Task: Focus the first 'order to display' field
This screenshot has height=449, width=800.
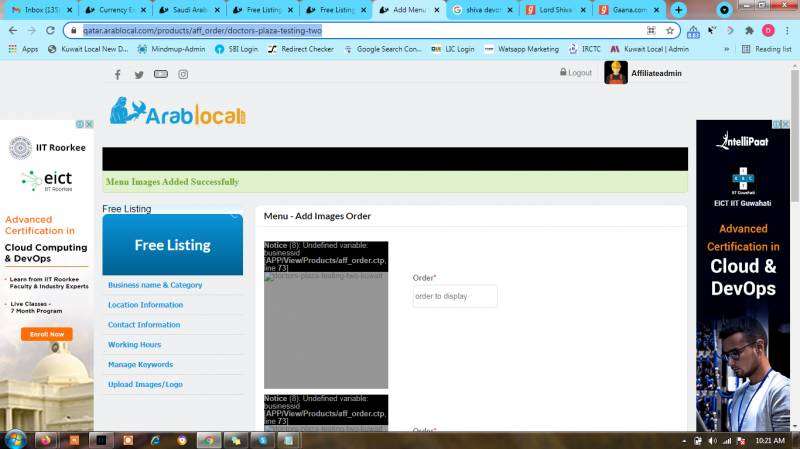Action: (x=455, y=296)
